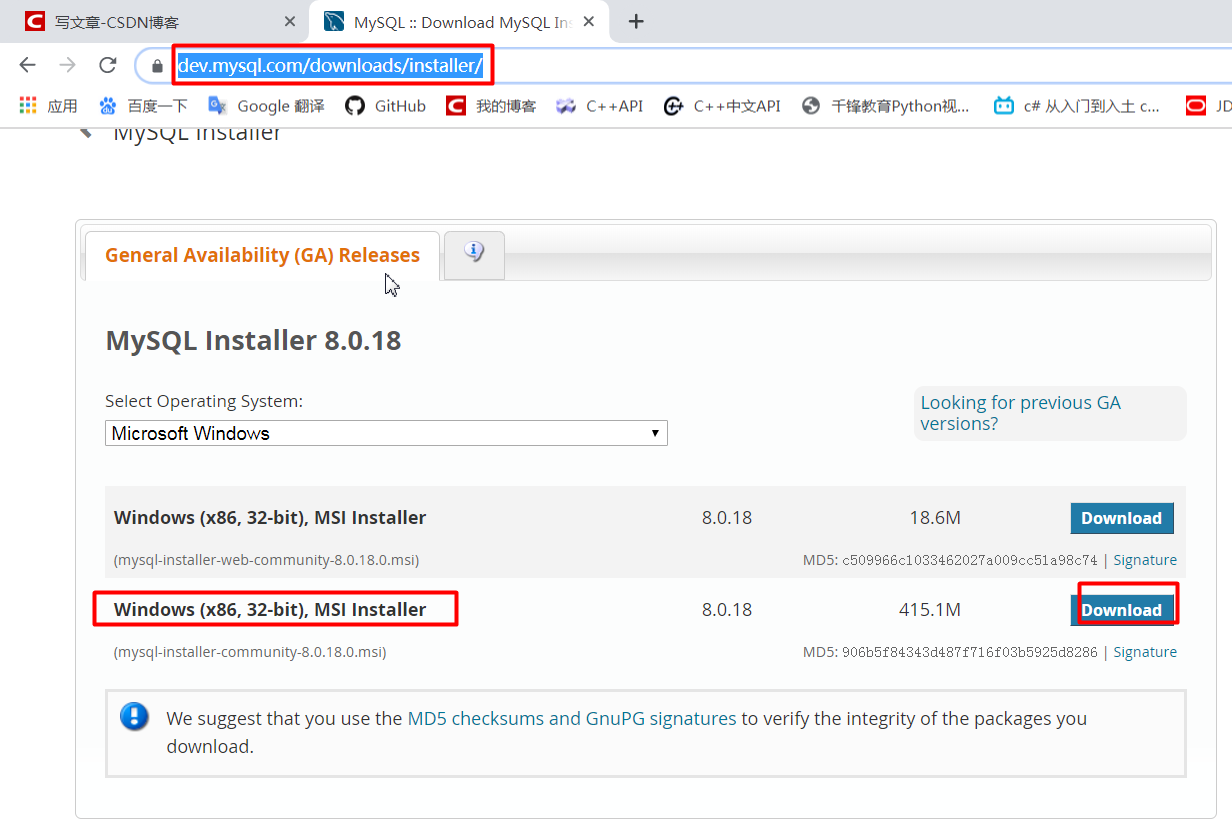Open the Google 翻译 bookmark
The width and height of the screenshot is (1232, 839).
pyautogui.click(x=266, y=106)
